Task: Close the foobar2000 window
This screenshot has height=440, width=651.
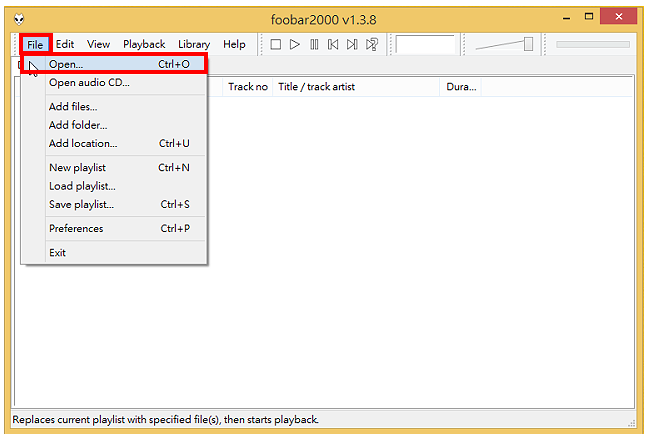Action: pos(619,17)
